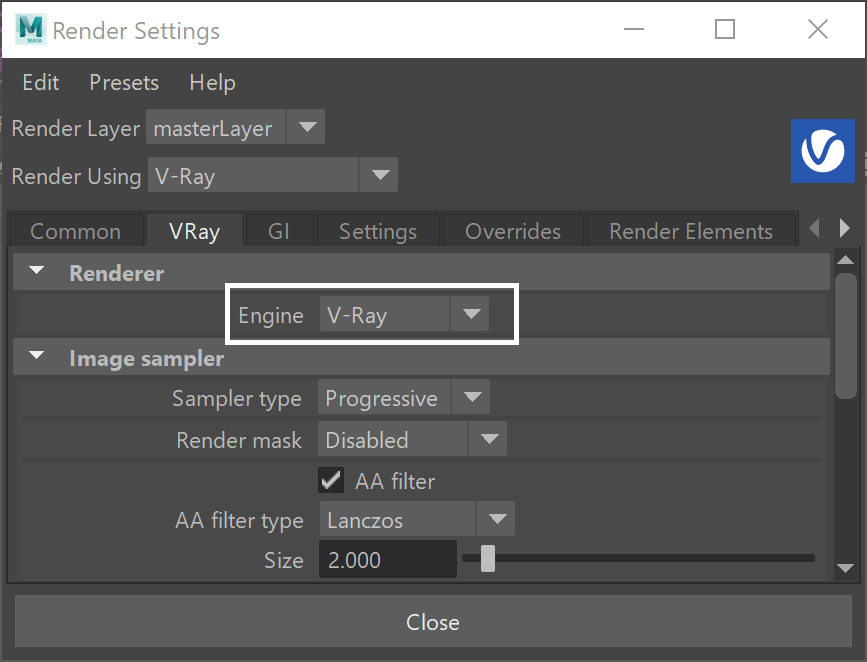
Task: Open the Render Using dropdown
Action: 273,175
